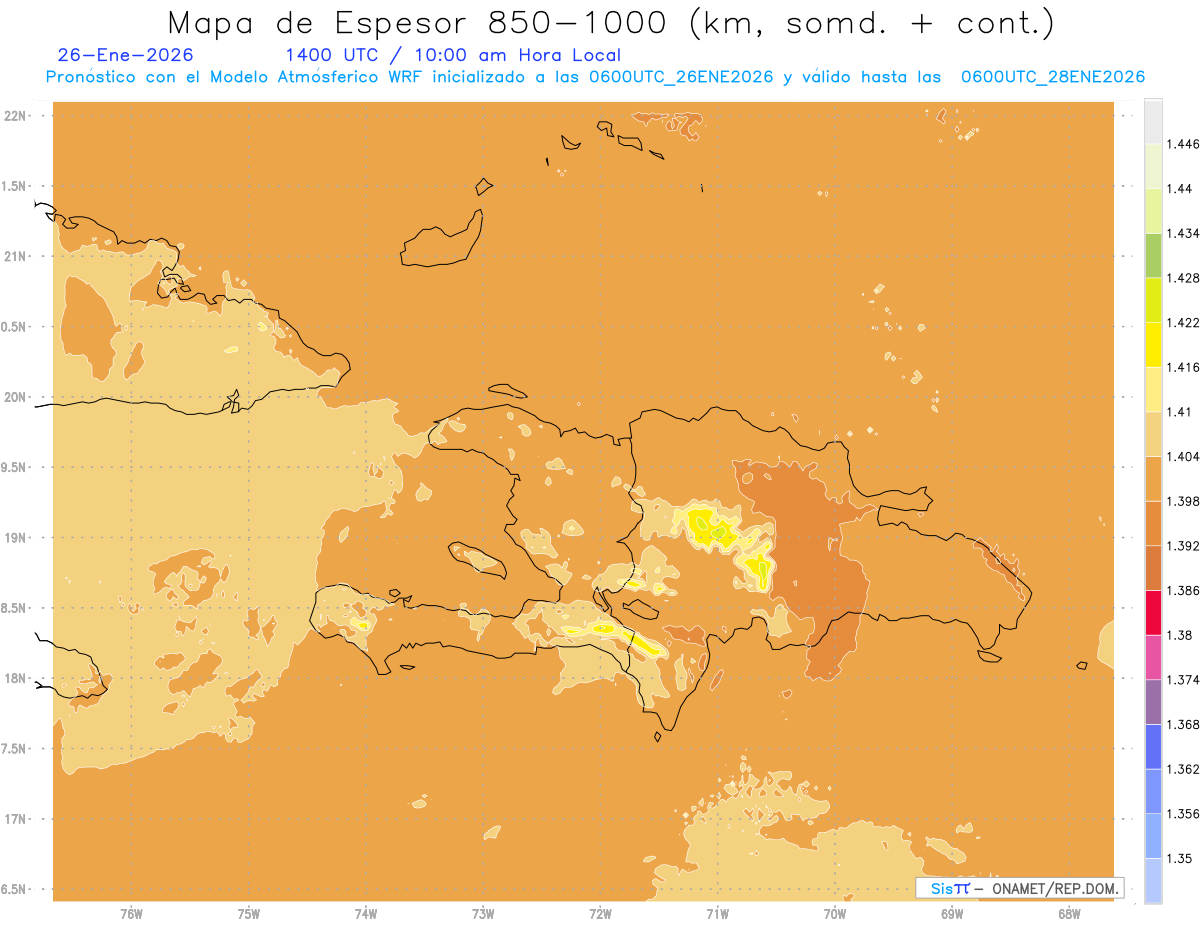Click the '1.362' legend value
Image resolution: width=1200 pixels, height=927 pixels.
(x=1182, y=769)
